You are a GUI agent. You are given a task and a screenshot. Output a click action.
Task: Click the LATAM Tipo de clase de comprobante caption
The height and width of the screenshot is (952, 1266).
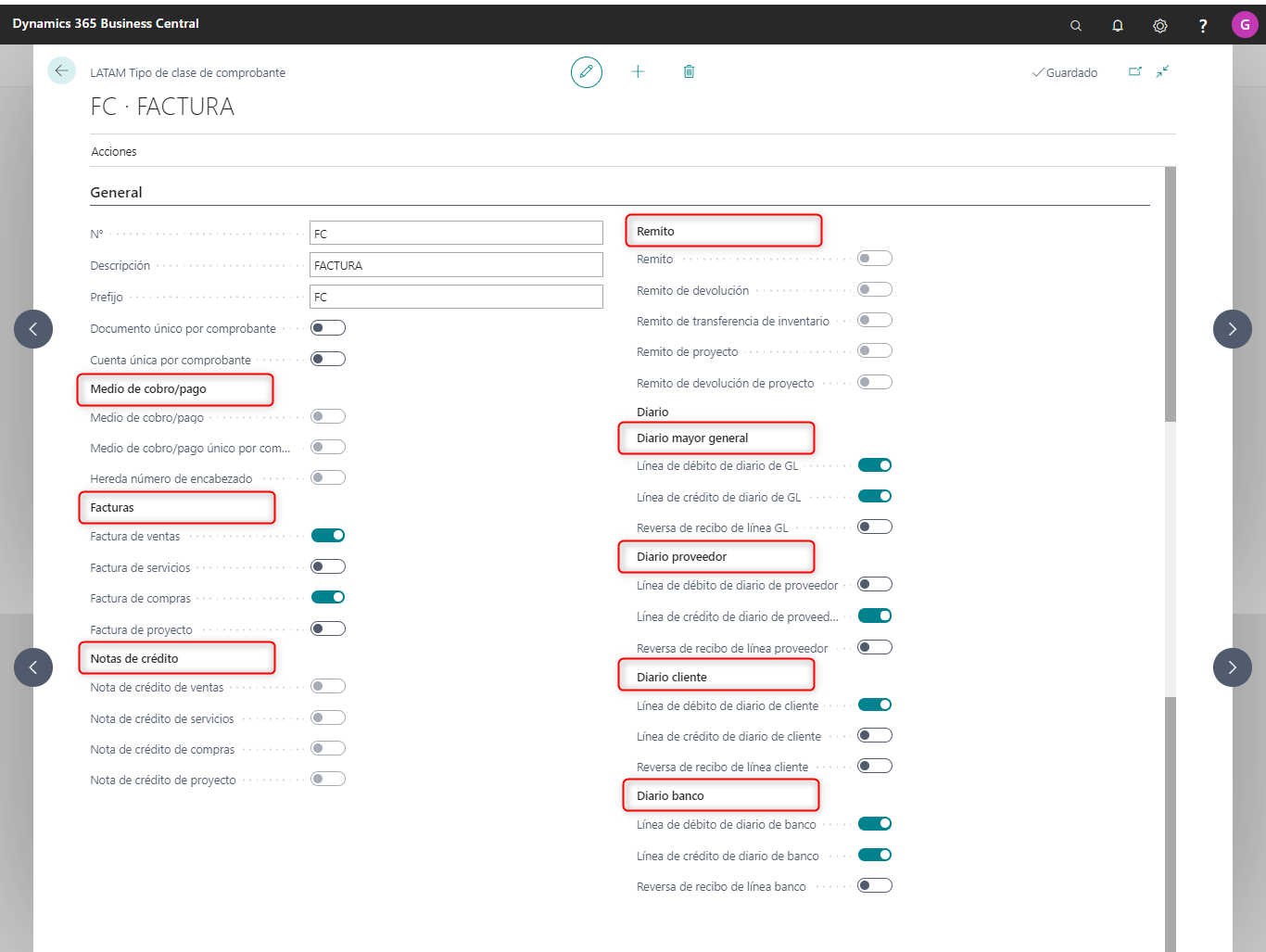tap(187, 72)
